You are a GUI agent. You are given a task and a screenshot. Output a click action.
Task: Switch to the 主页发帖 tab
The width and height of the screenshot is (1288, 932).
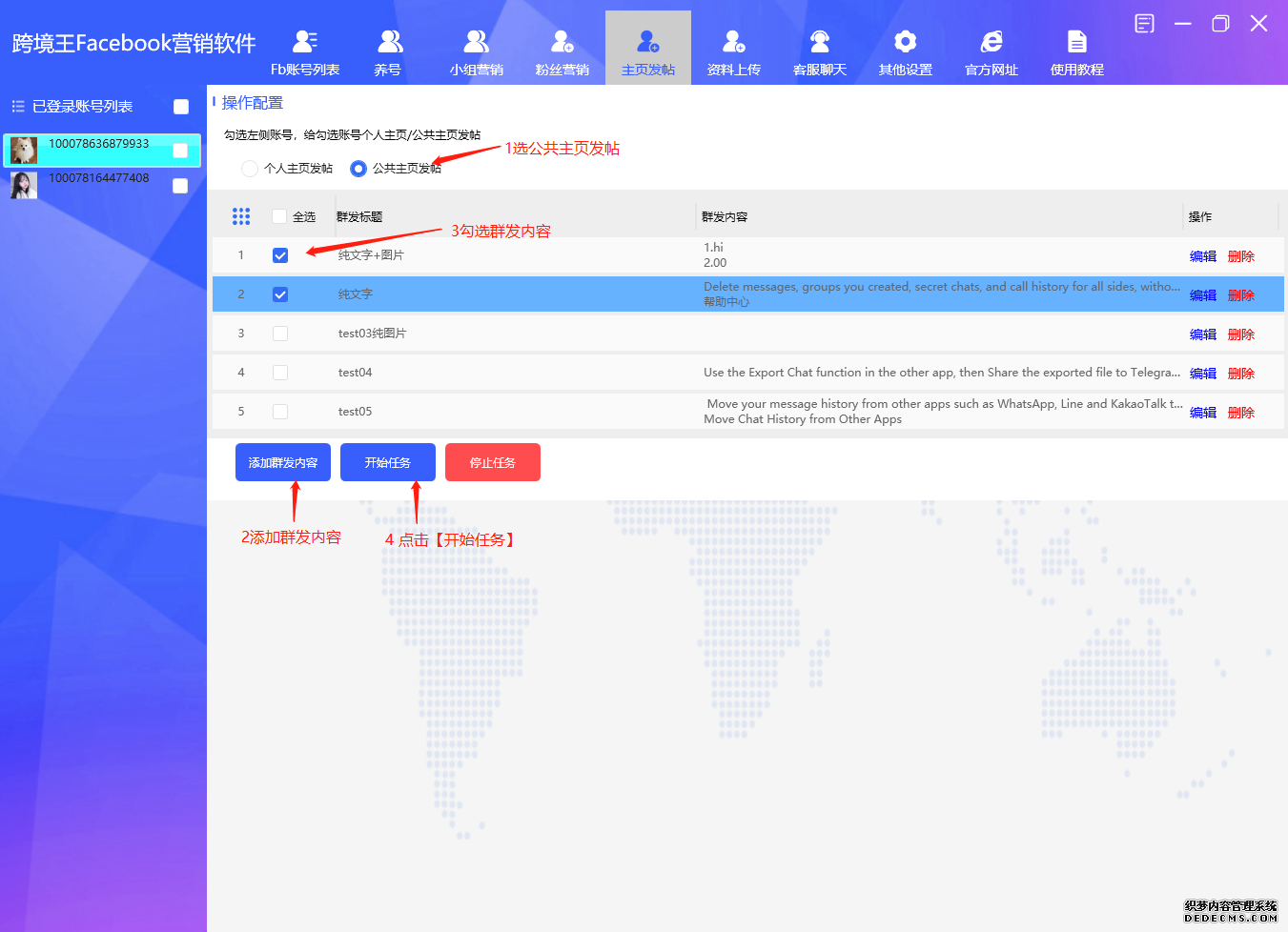[x=648, y=49]
